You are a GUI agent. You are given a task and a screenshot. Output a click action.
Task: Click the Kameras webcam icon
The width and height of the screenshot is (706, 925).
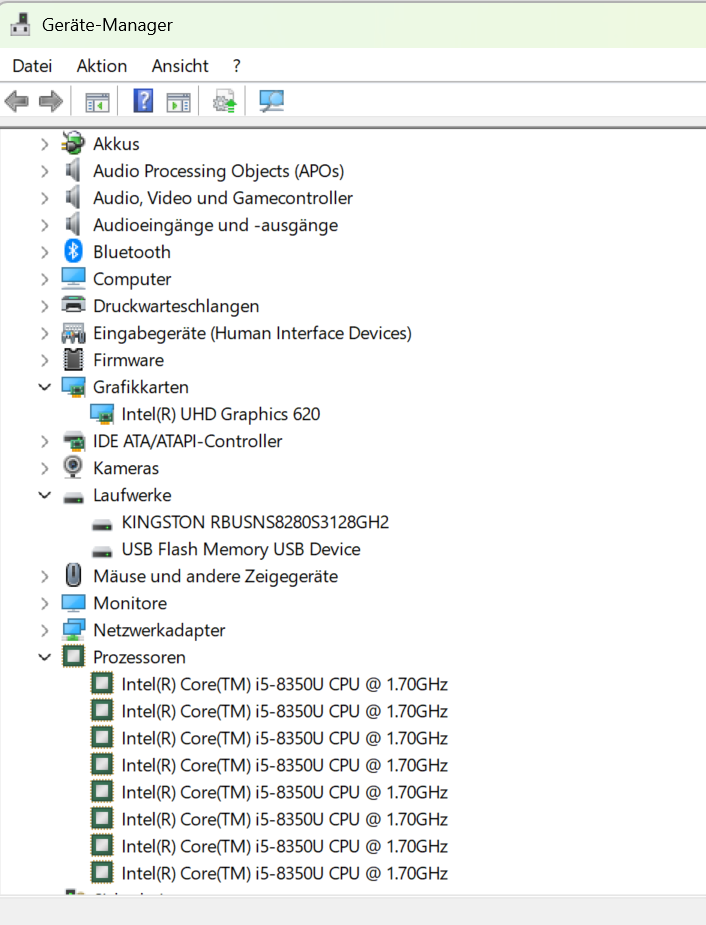pos(73,467)
